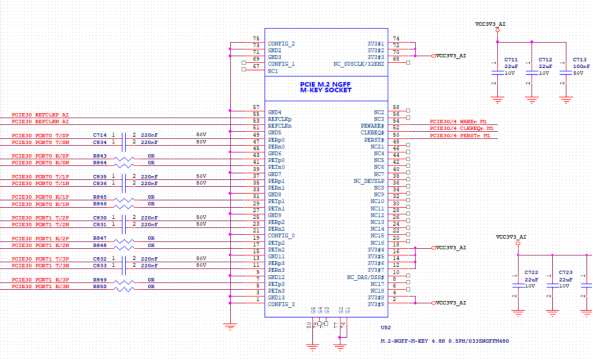Screen dimensions: 593x361
Task: Click ground symbol below C723
Action: 553,313
